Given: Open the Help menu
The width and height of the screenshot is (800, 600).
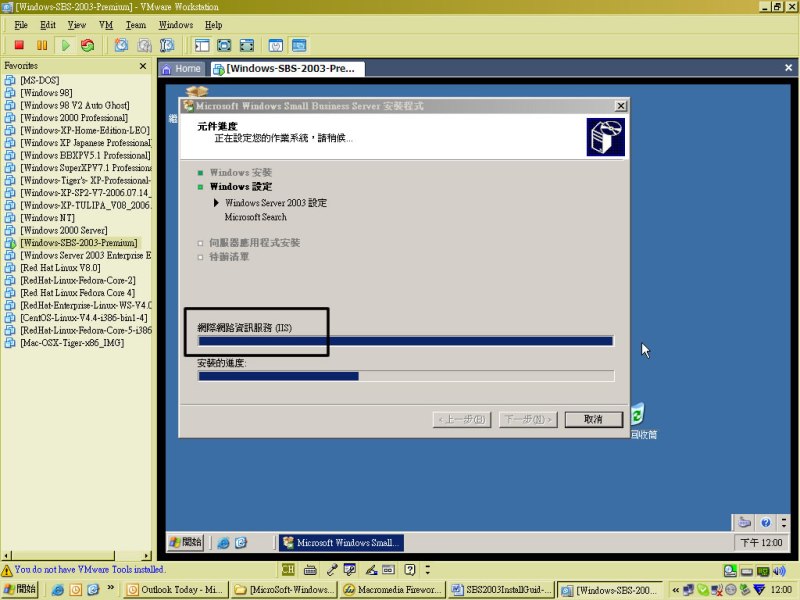Looking at the screenshot, I should (x=214, y=25).
